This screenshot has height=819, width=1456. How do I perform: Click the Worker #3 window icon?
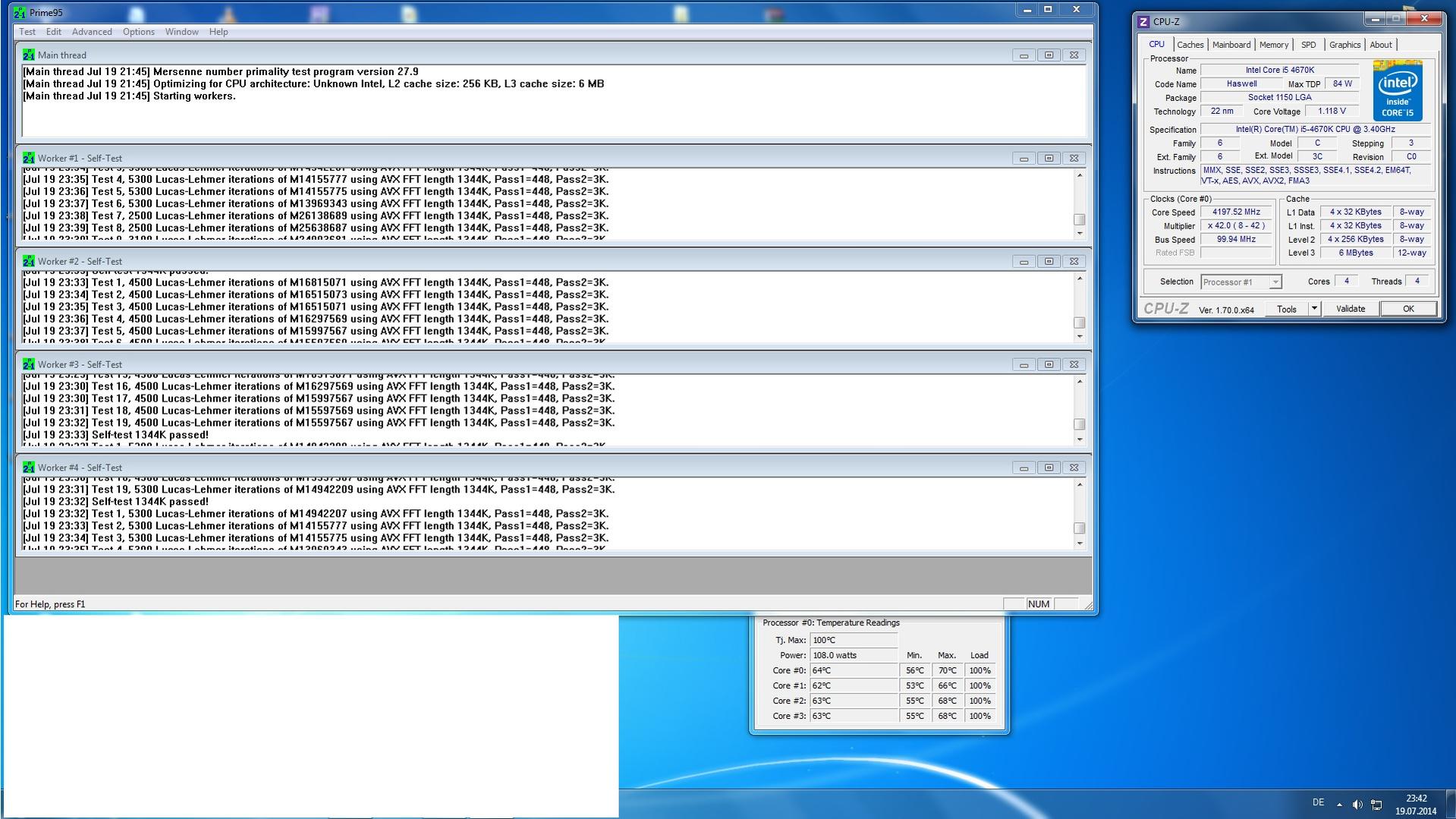[x=29, y=364]
